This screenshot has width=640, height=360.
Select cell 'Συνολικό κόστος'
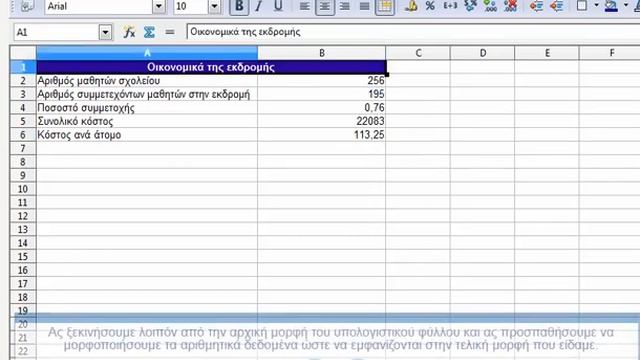tap(147, 121)
